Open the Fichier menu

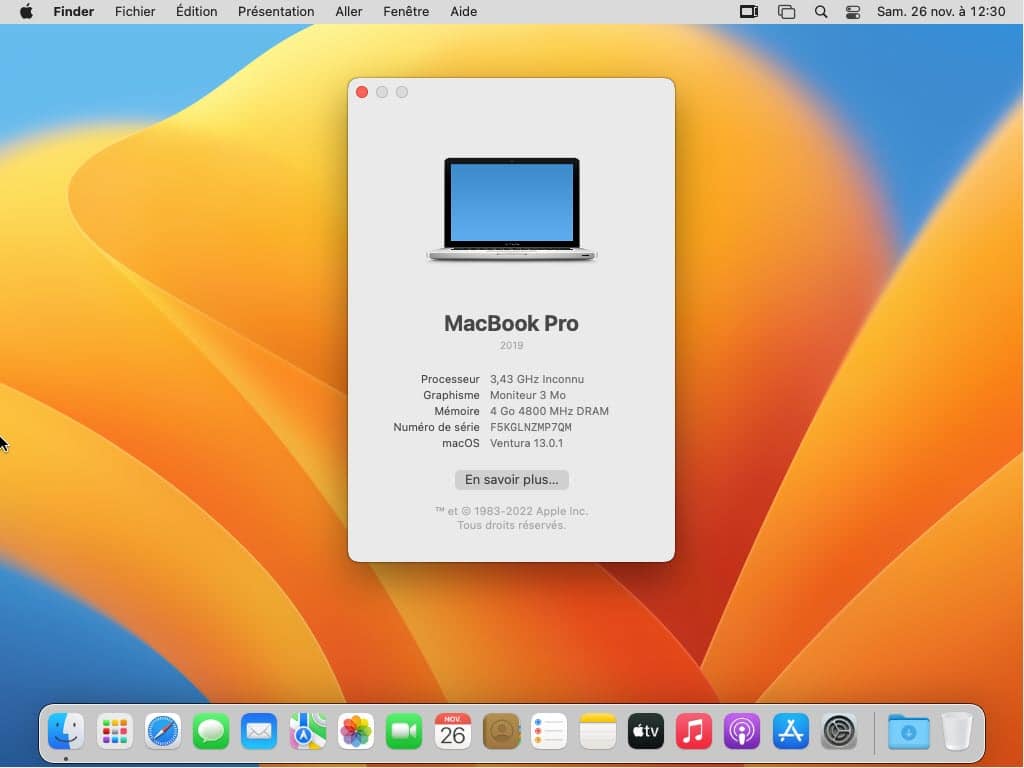coord(135,12)
